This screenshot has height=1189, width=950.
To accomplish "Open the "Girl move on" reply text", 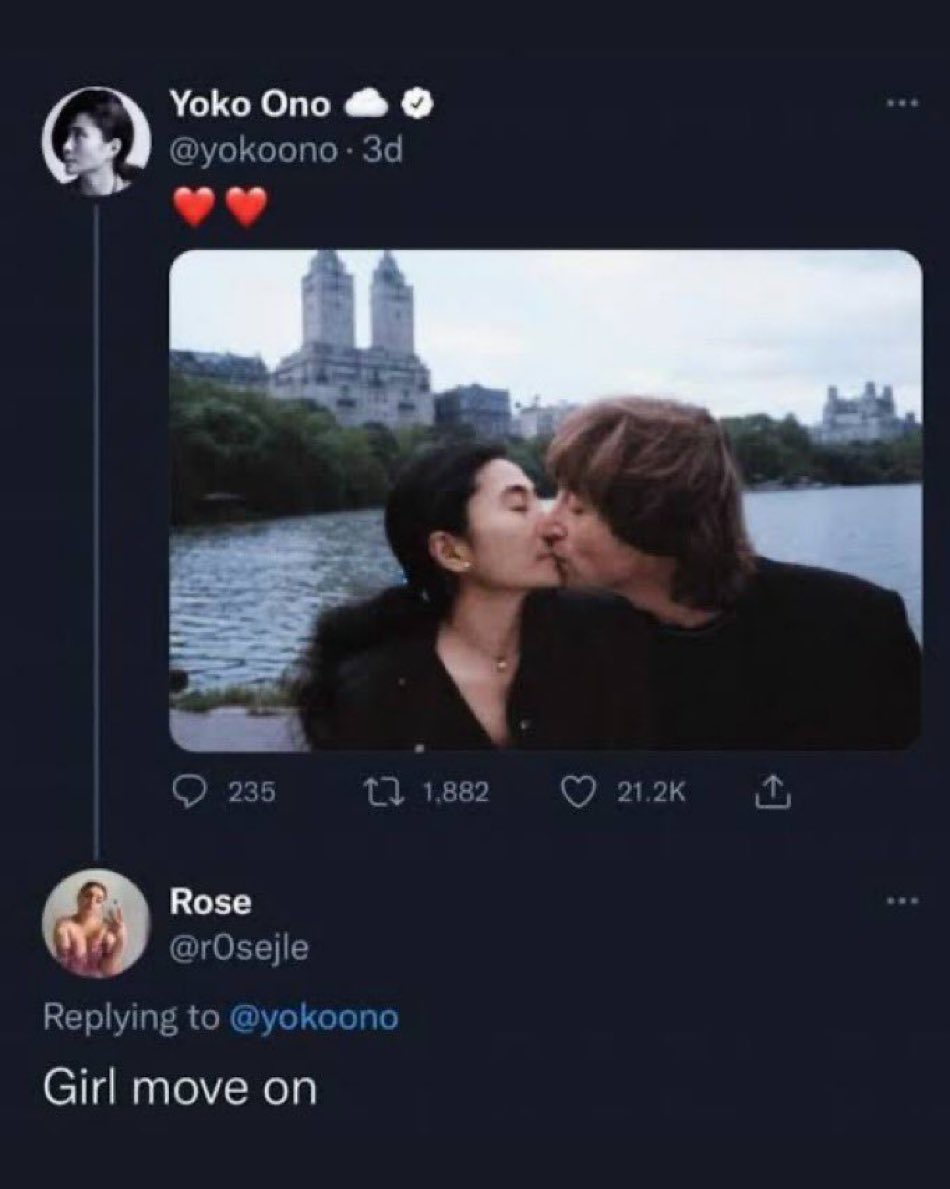I will (x=180, y=1087).
